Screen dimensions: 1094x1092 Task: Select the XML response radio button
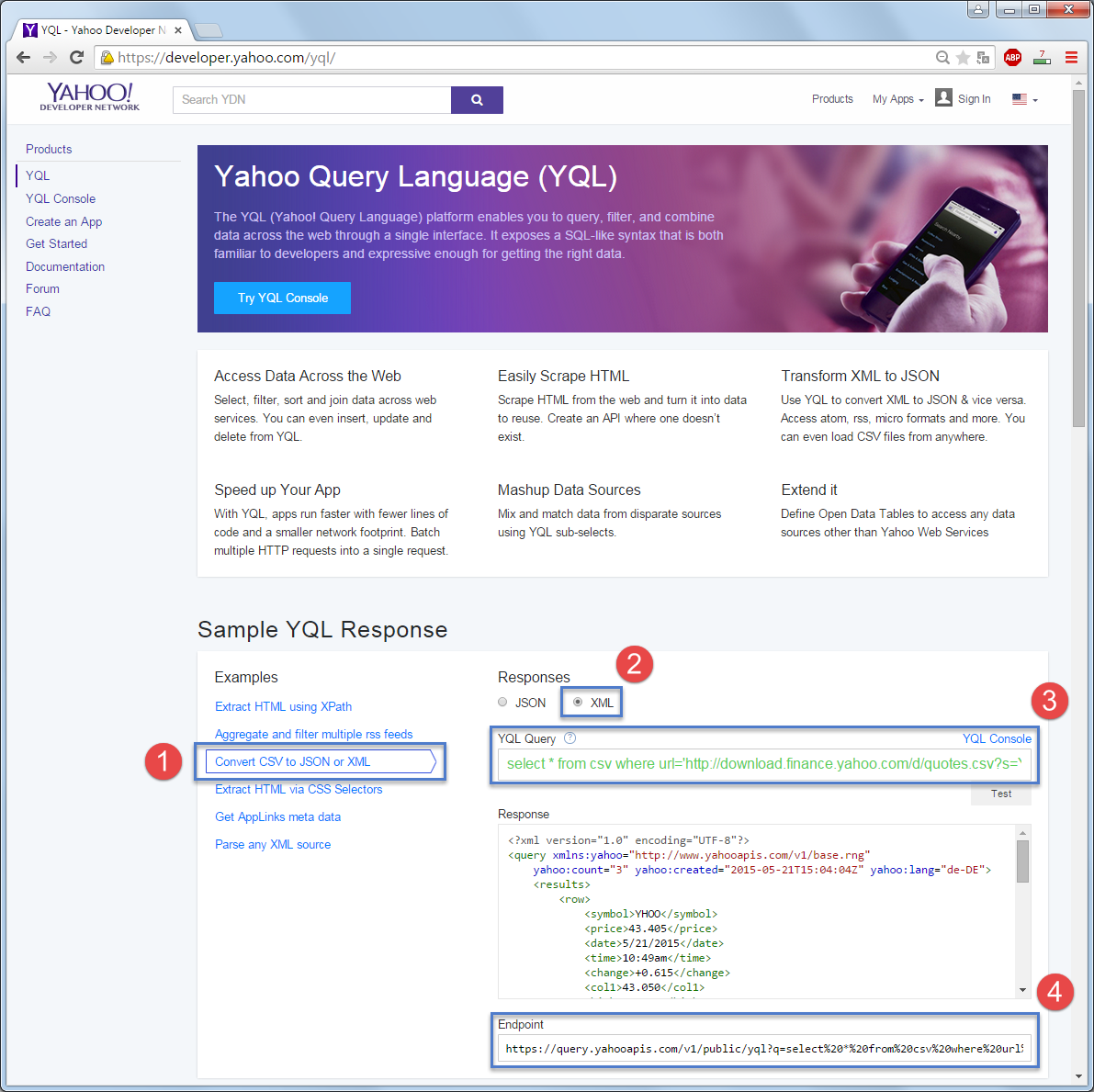click(x=578, y=702)
